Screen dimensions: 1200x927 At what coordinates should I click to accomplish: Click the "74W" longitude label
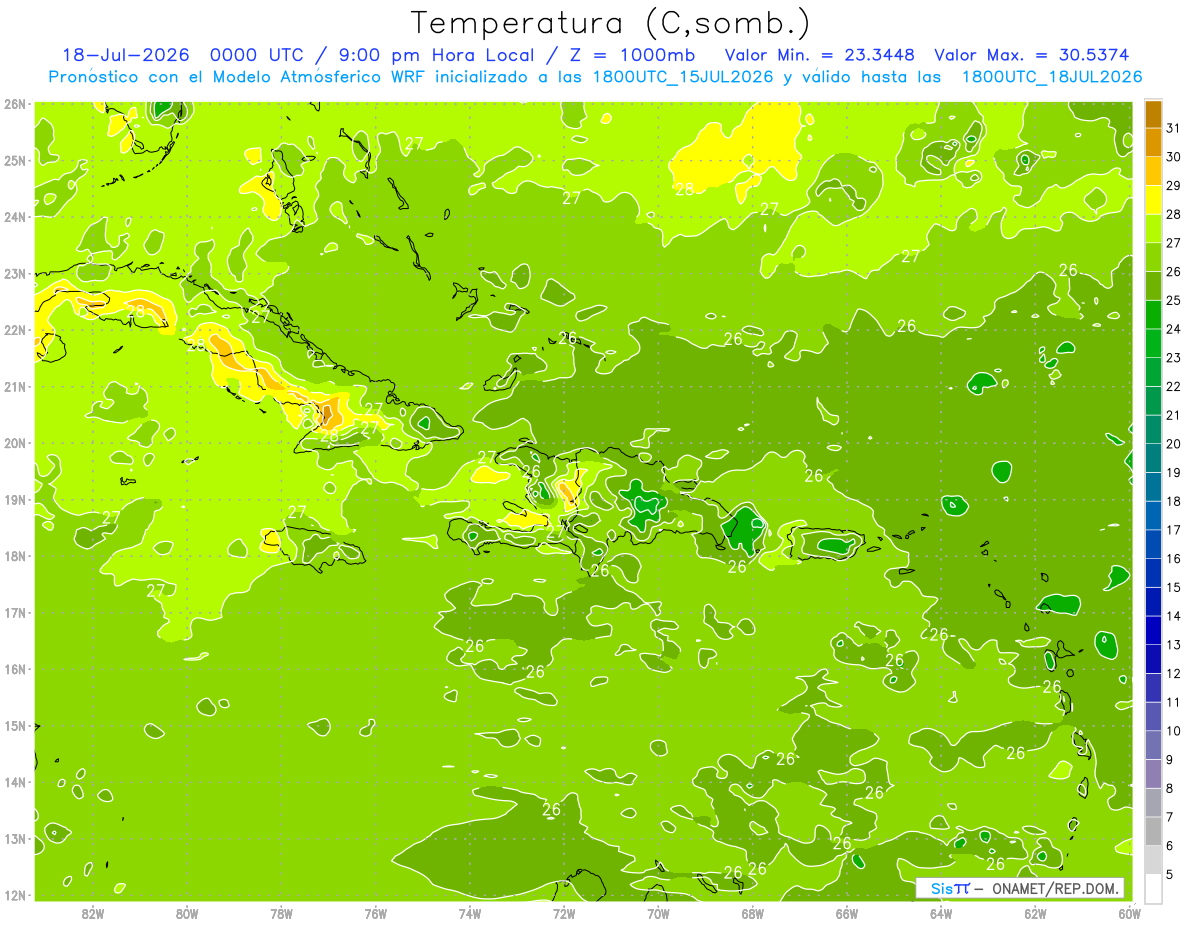pyautogui.click(x=470, y=913)
